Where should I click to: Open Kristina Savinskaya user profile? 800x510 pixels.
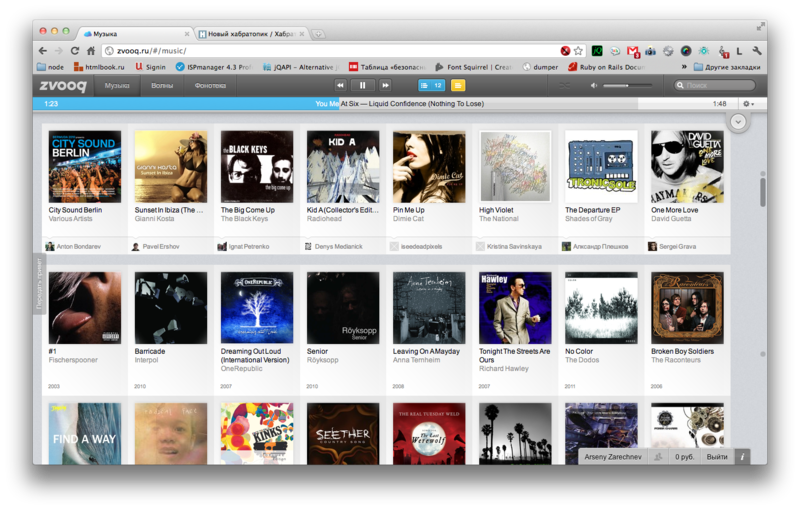click(x=509, y=246)
